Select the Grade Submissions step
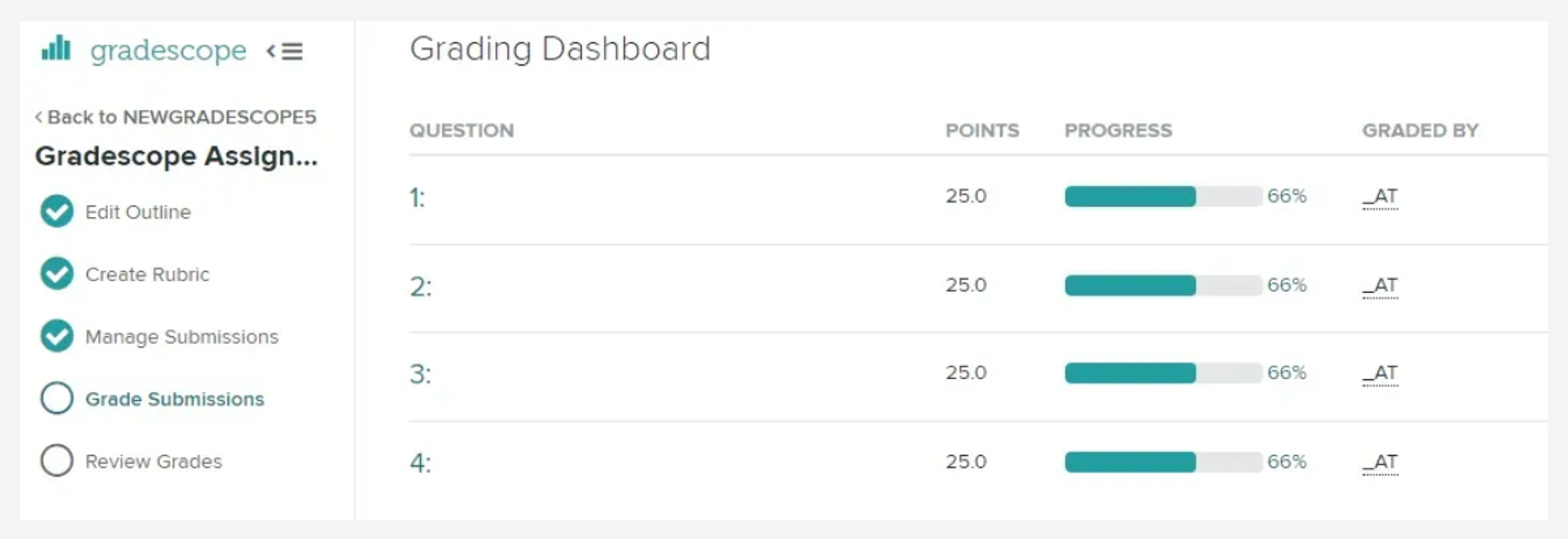This screenshot has height=539, width=1568. (x=176, y=399)
